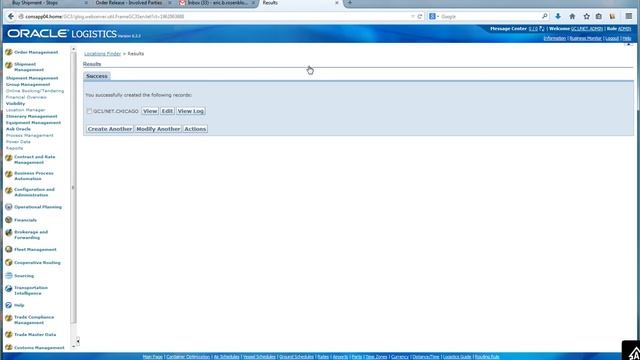Click the Trade Master Data icon

tap(9, 334)
